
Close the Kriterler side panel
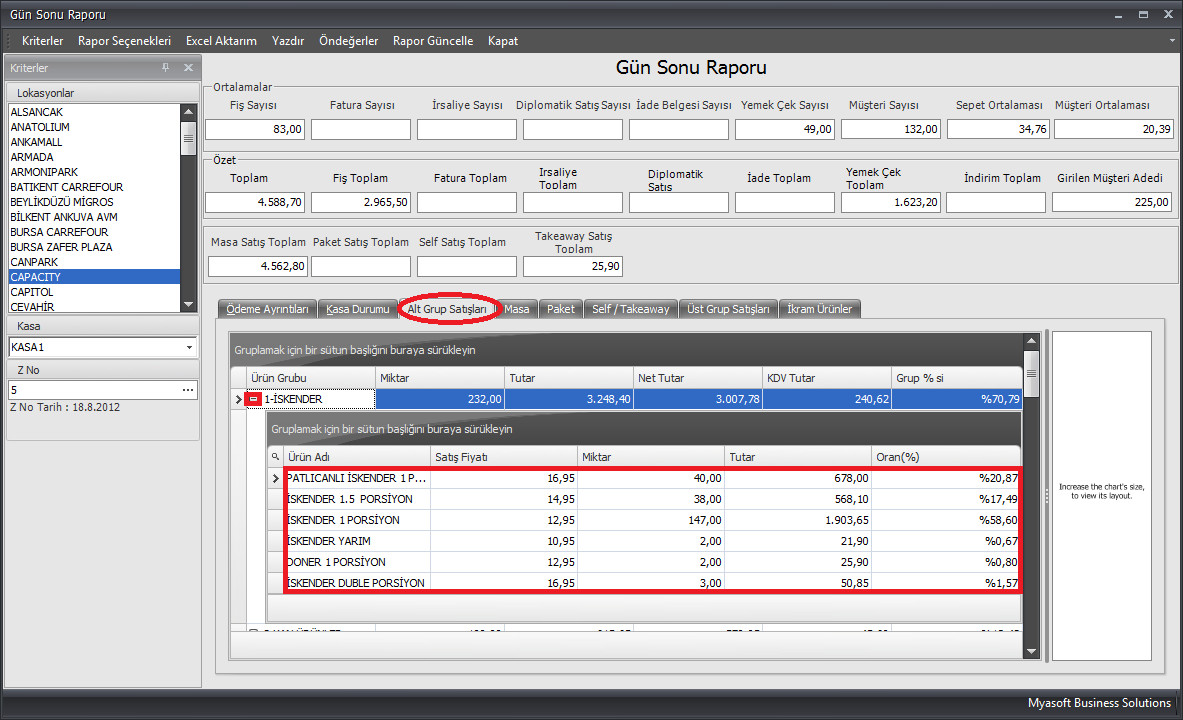tap(189, 67)
